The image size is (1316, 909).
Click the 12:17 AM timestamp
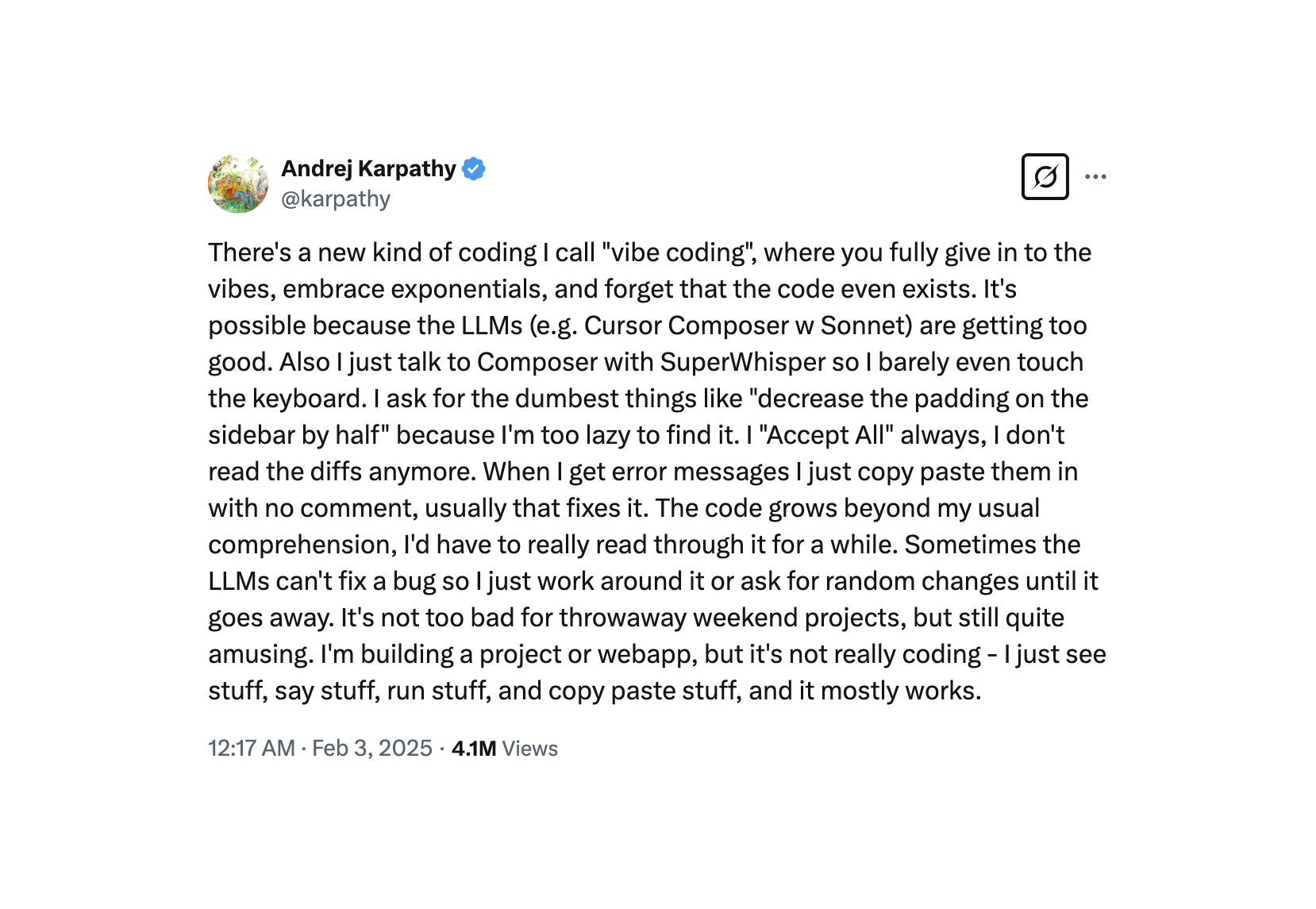(x=251, y=749)
